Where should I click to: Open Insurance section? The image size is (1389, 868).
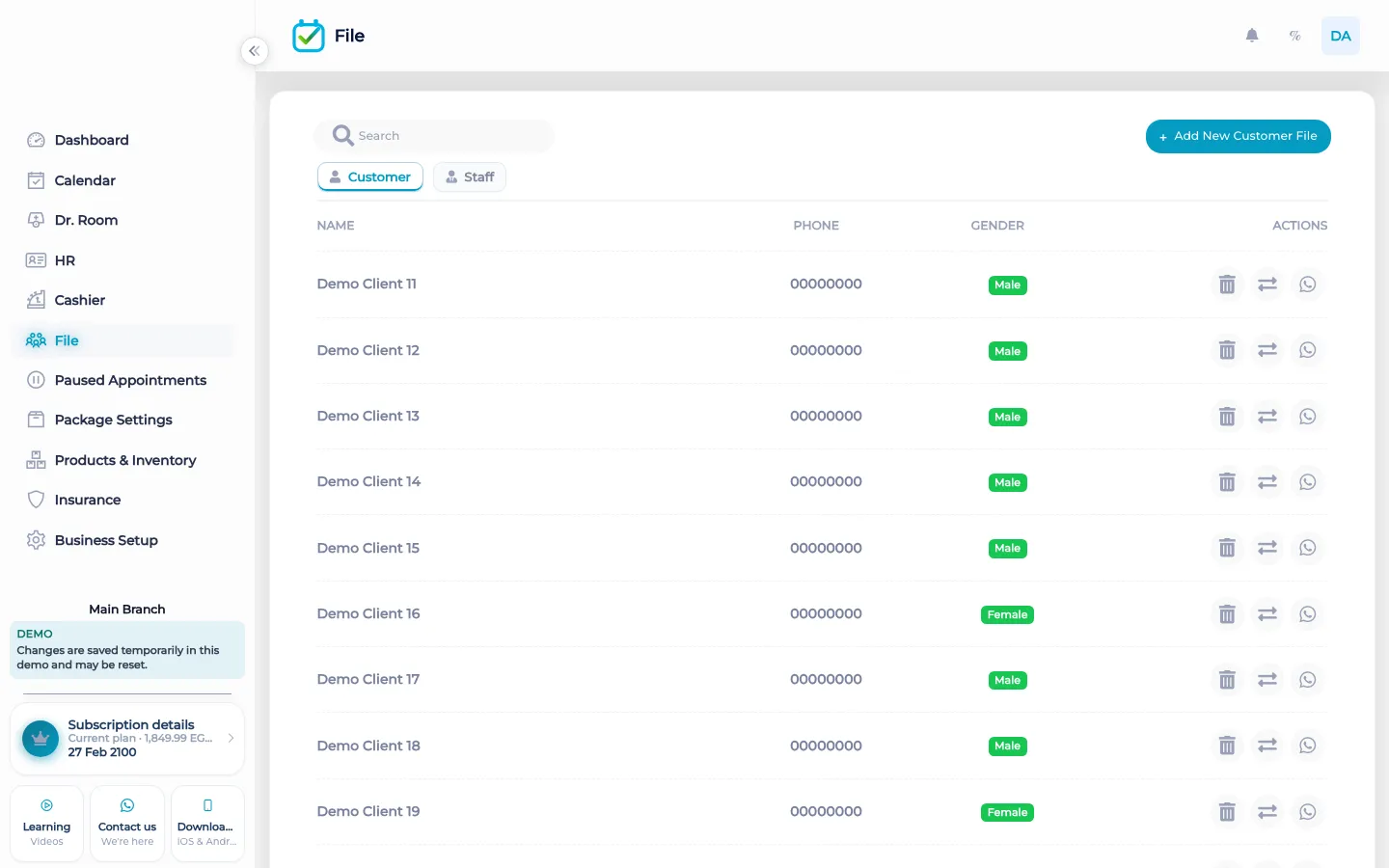coord(123,500)
